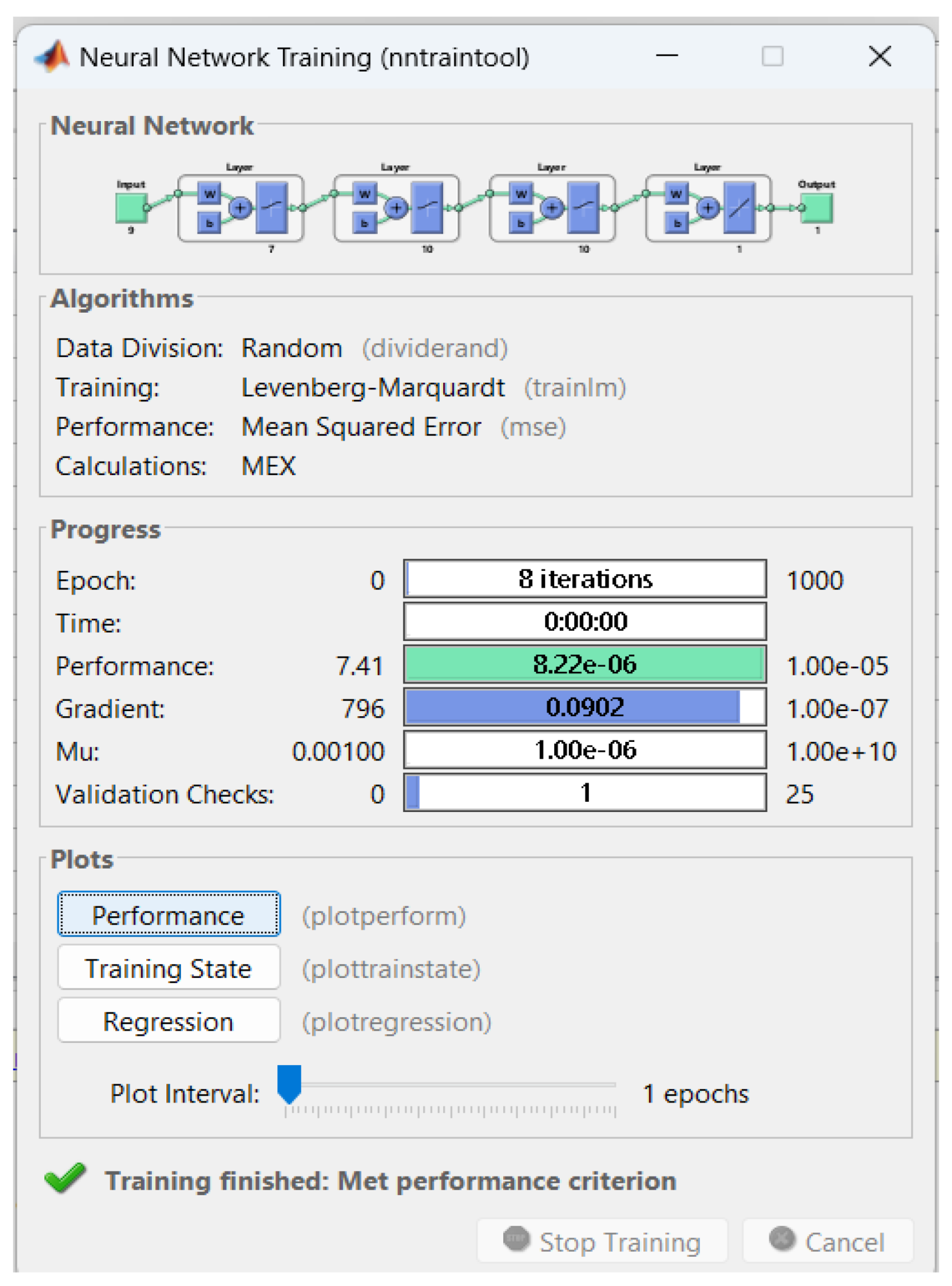This screenshot has width=952, height=1286.
Task: Click the Epoch progress bar showing 8 iterations
Action: point(584,578)
